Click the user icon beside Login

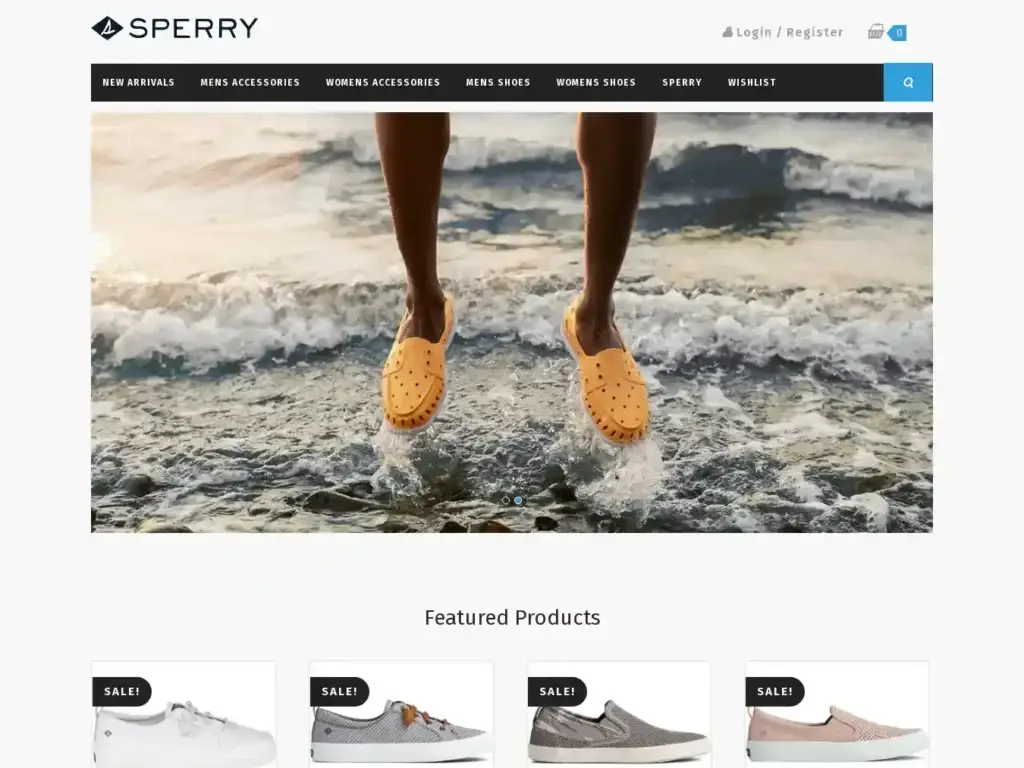click(727, 32)
